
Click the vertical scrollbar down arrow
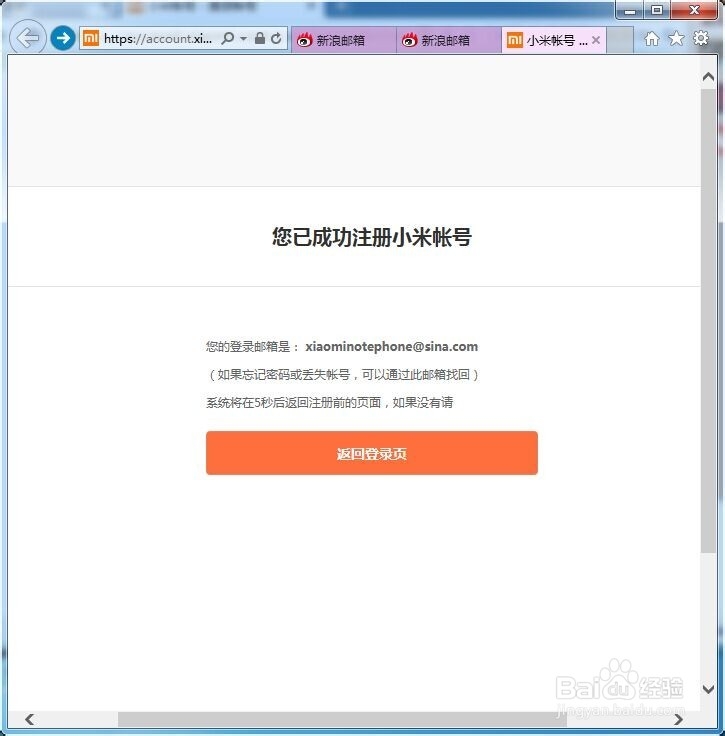pyautogui.click(x=708, y=689)
